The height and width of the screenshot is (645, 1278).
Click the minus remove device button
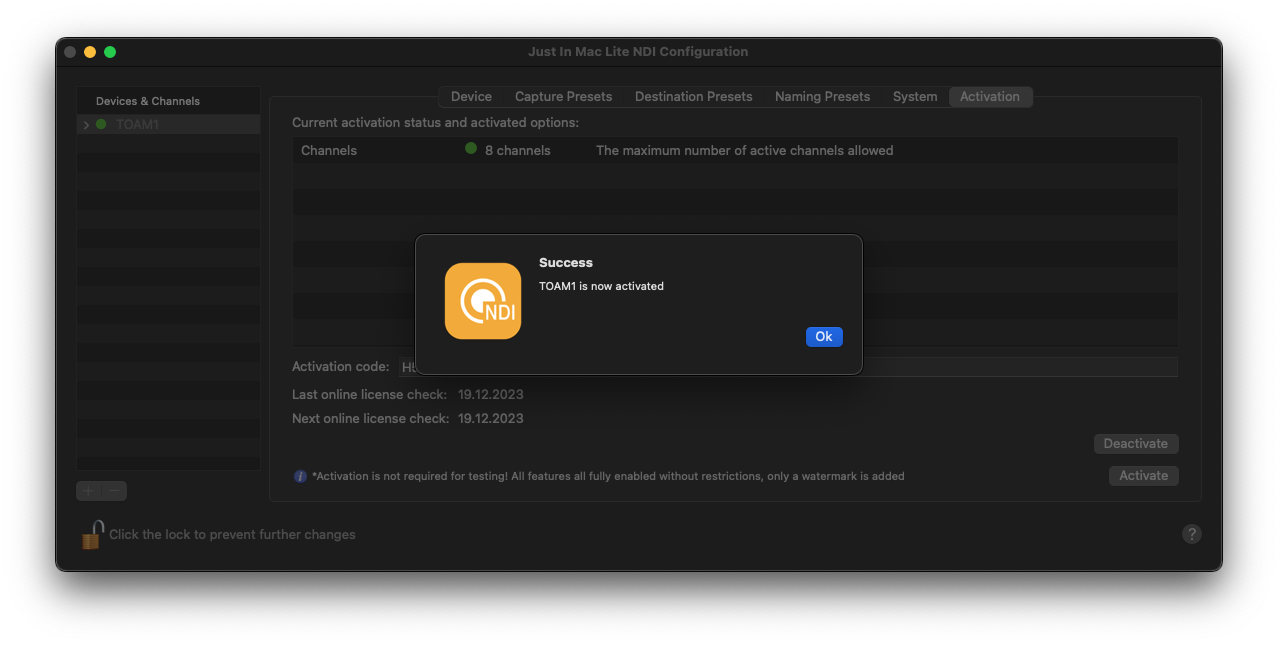[x=115, y=491]
